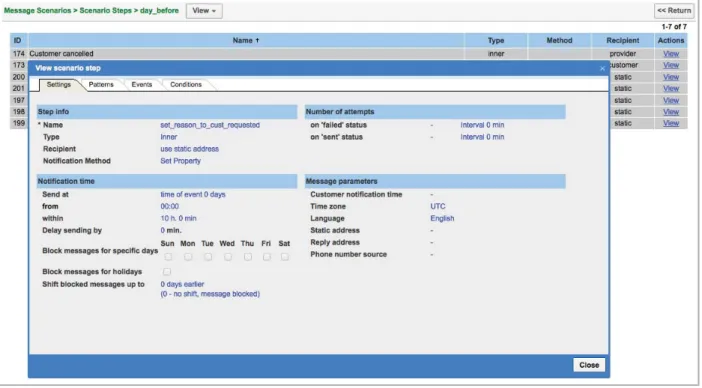Click View link for row 200
This screenshot has width=702, height=388.
coord(671,77)
